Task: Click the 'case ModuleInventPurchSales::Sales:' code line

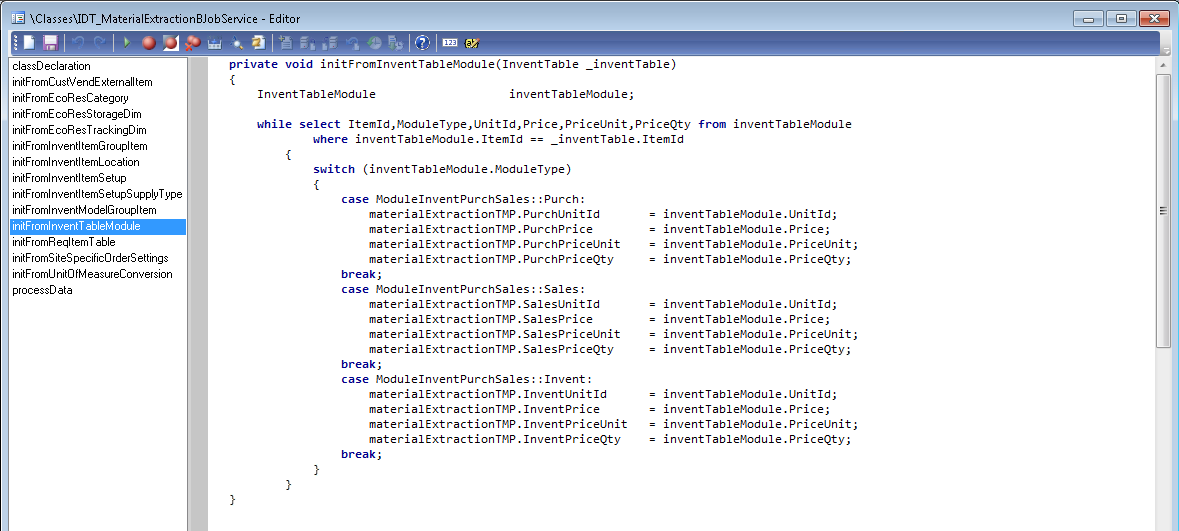Action: point(462,290)
